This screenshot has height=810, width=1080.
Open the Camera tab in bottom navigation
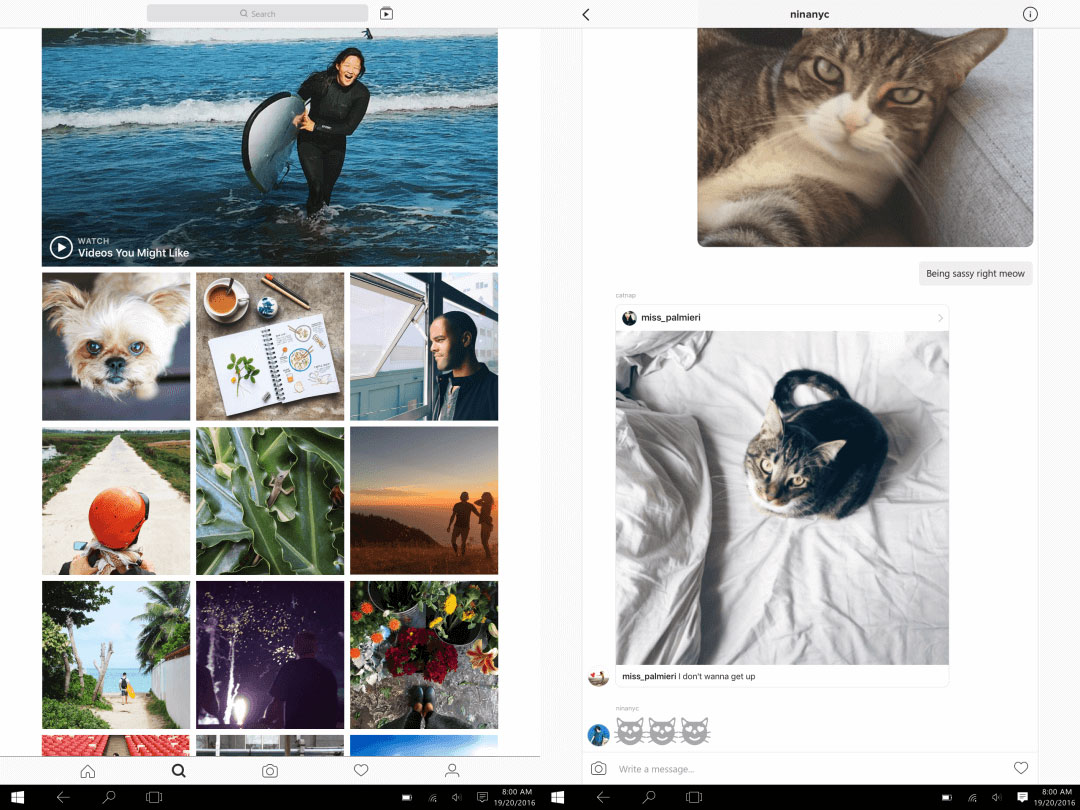270,771
